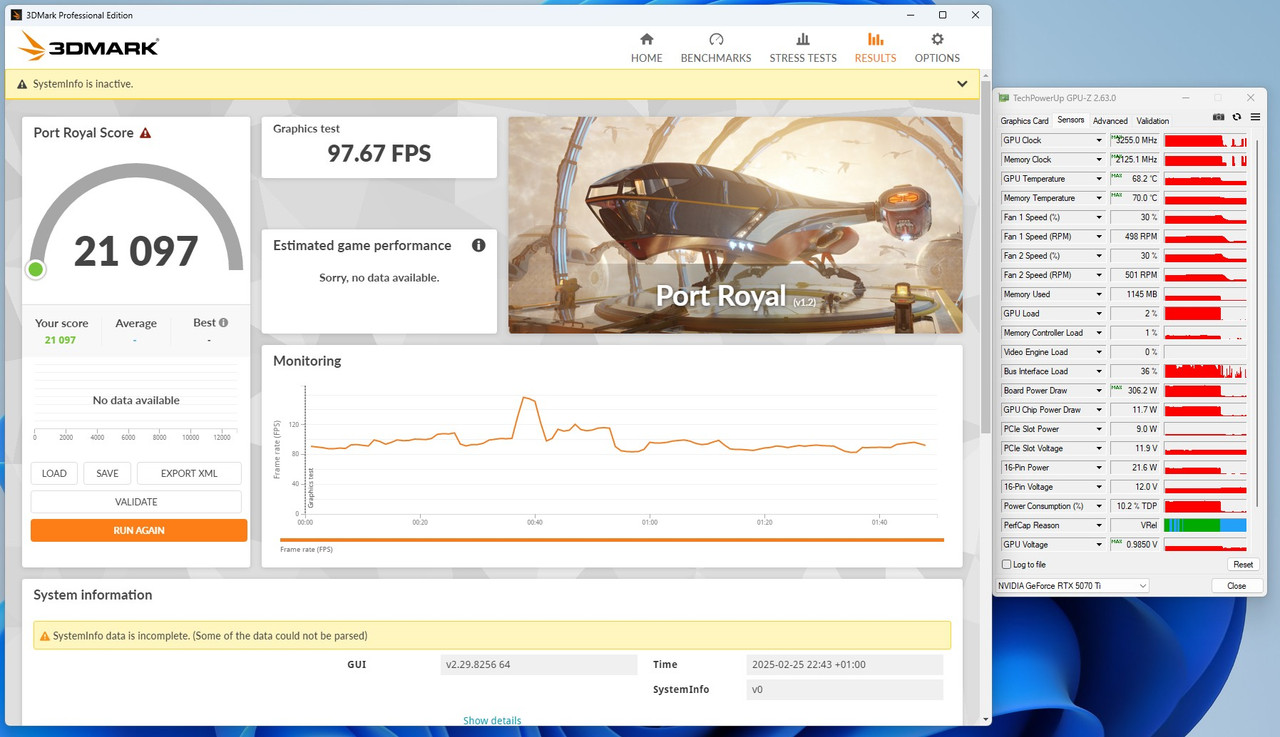1280x737 pixels.
Task: Click the 0.9850 V GPU Voltage value
Action: tap(1134, 545)
